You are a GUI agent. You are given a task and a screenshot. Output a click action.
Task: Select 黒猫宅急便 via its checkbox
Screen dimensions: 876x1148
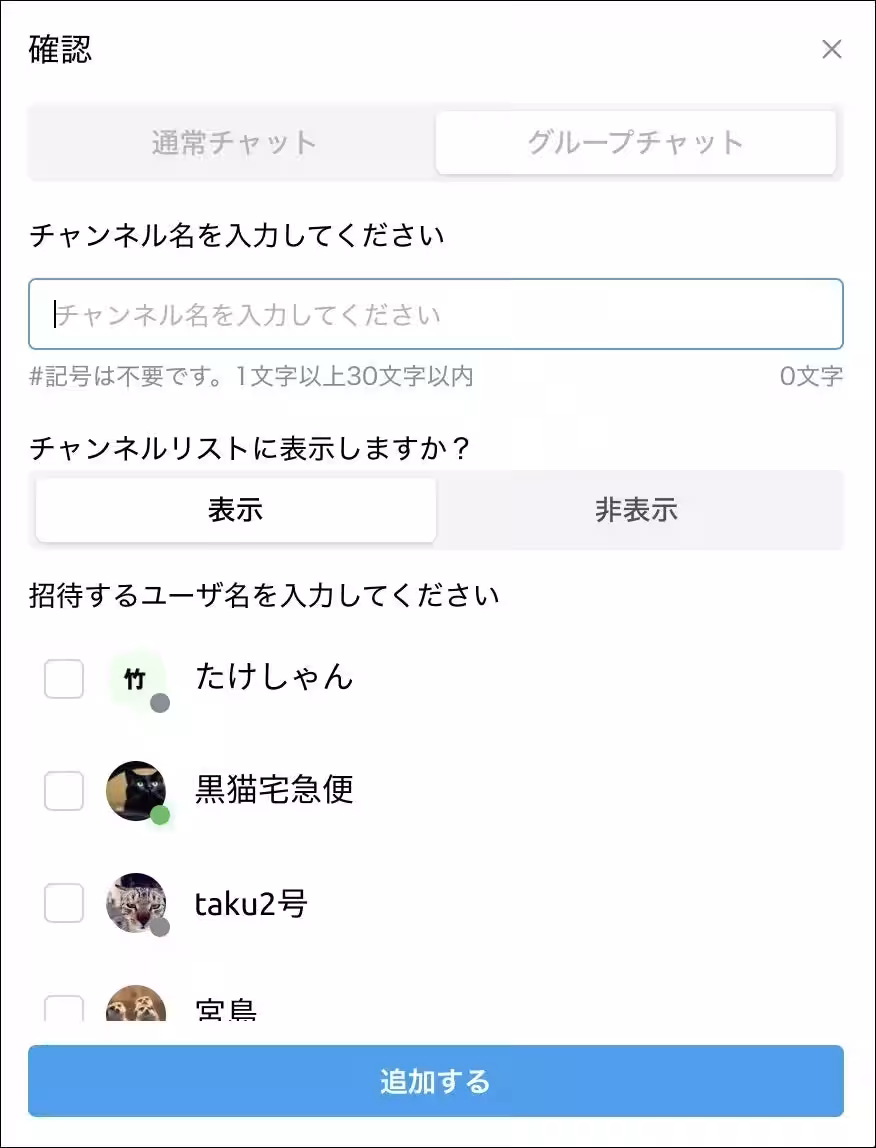click(x=63, y=792)
